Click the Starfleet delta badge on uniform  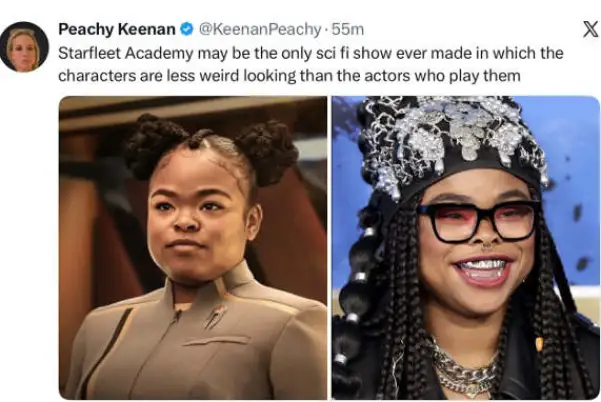[214, 316]
